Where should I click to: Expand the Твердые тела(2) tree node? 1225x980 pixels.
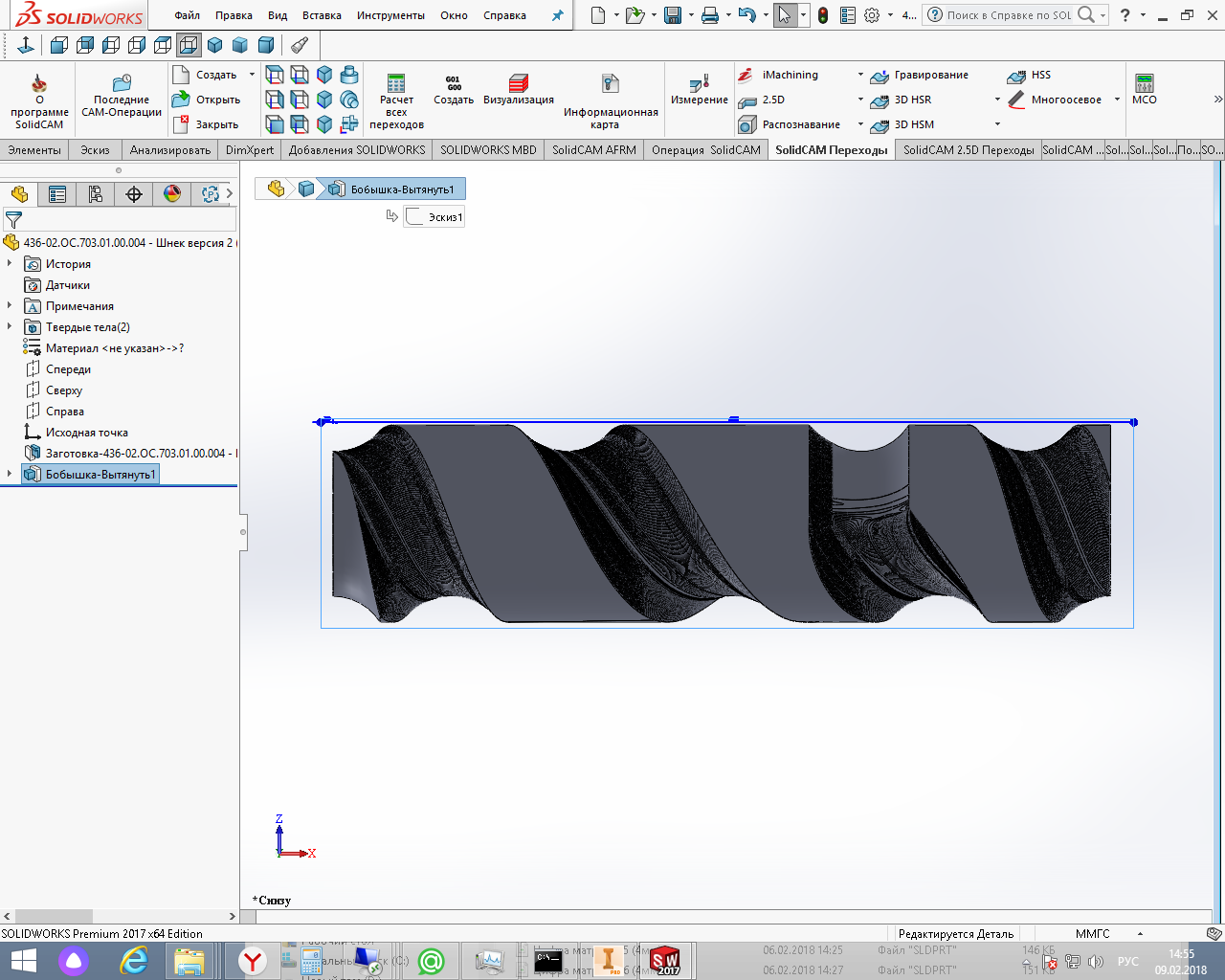point(10,326)
